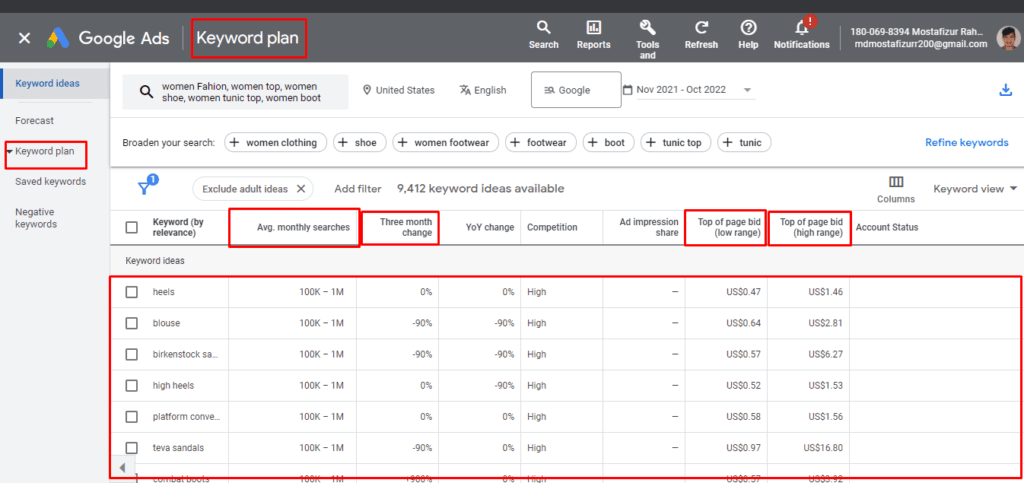This screenshot has height=483, width=1024.
Task: Check the birkenstock keyword row
Action: tap(131, 354)
